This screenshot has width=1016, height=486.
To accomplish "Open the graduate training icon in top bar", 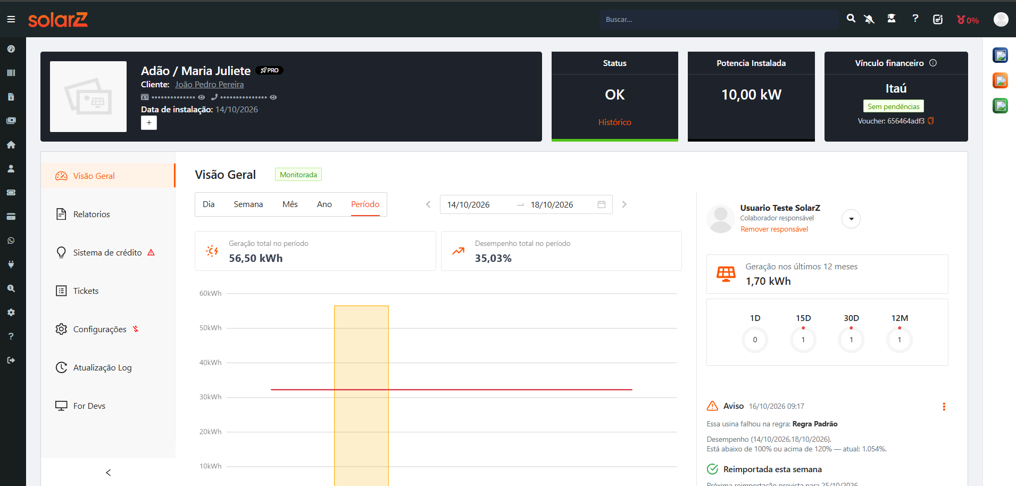I will point(892,19).
